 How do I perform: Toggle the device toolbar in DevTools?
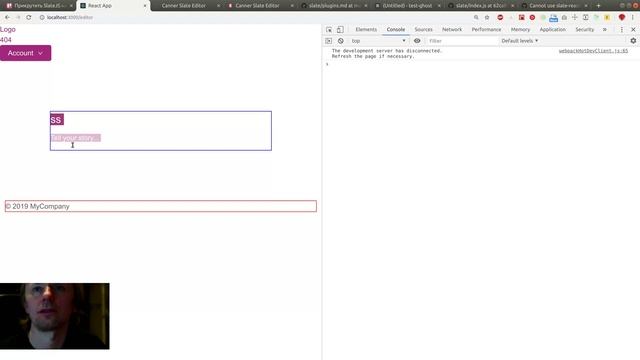click(x=340, y=30)
